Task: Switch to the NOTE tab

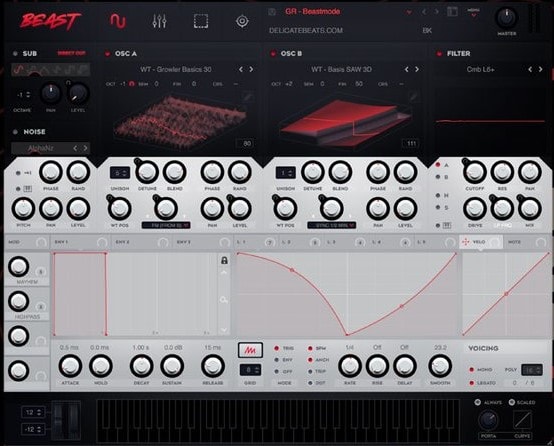Action: [x=527, y=242]
